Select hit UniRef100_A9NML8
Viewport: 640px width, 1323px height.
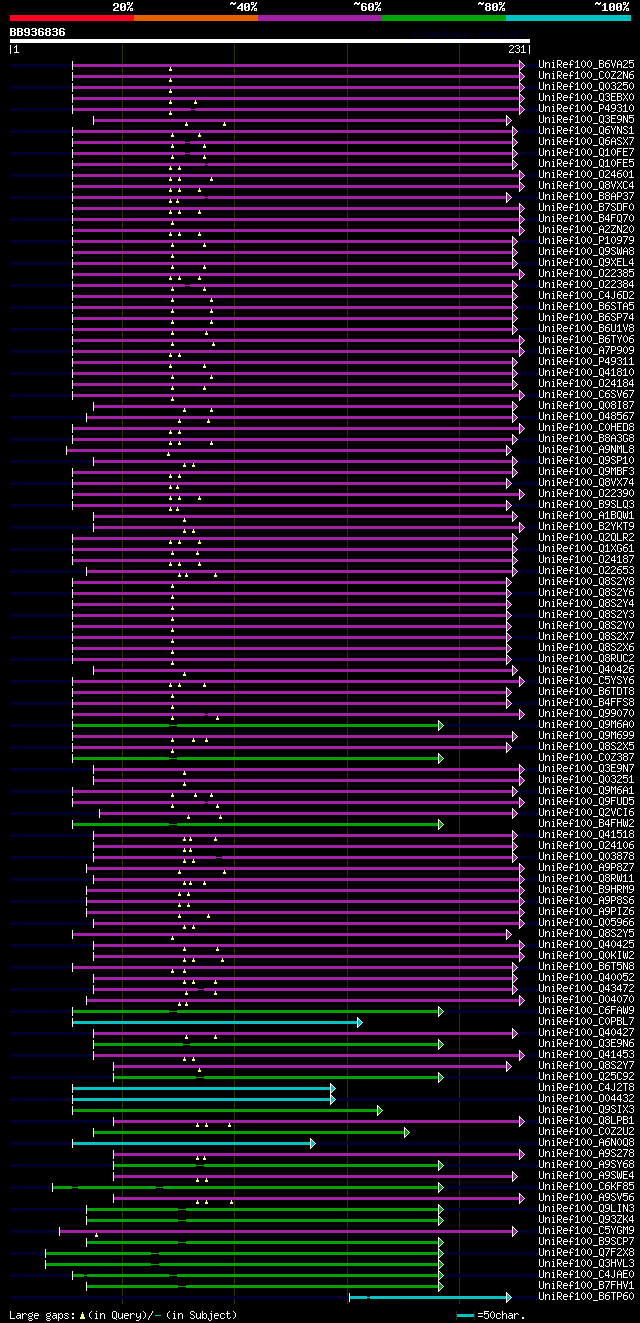coord(586,449)
